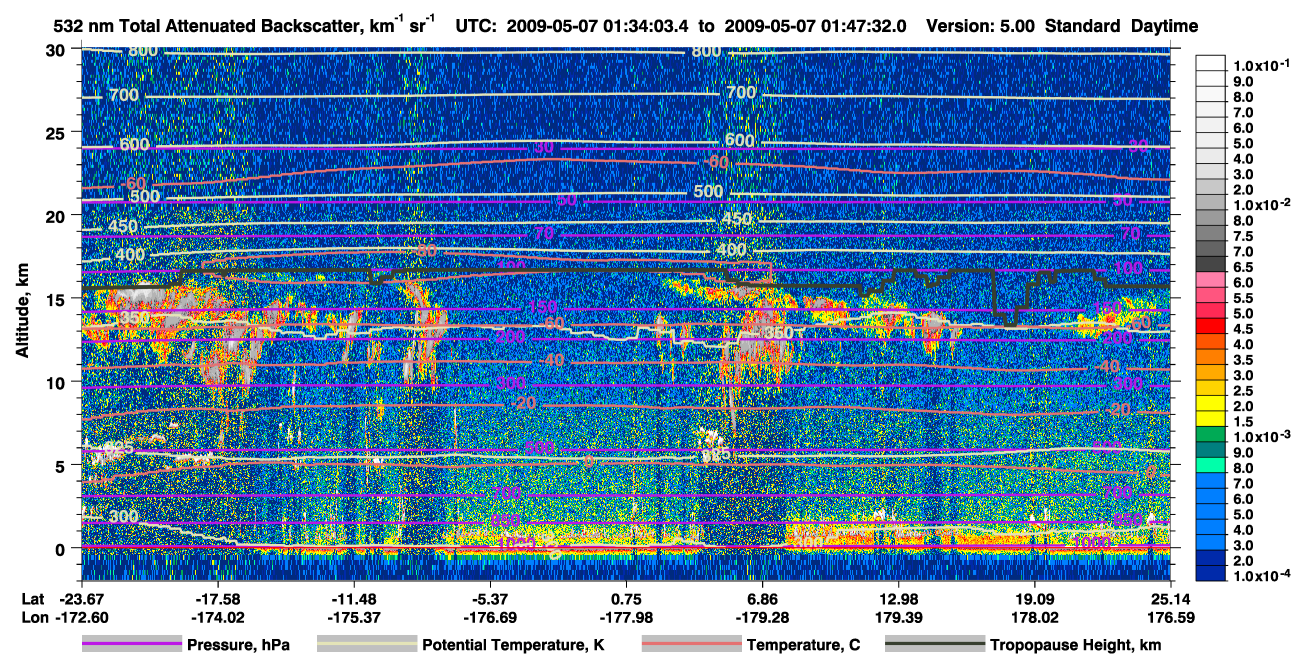The width and height of the screenshot is (1300, 667).
Task: Click latitude value '-17.58'
Action: coord(217,598)
